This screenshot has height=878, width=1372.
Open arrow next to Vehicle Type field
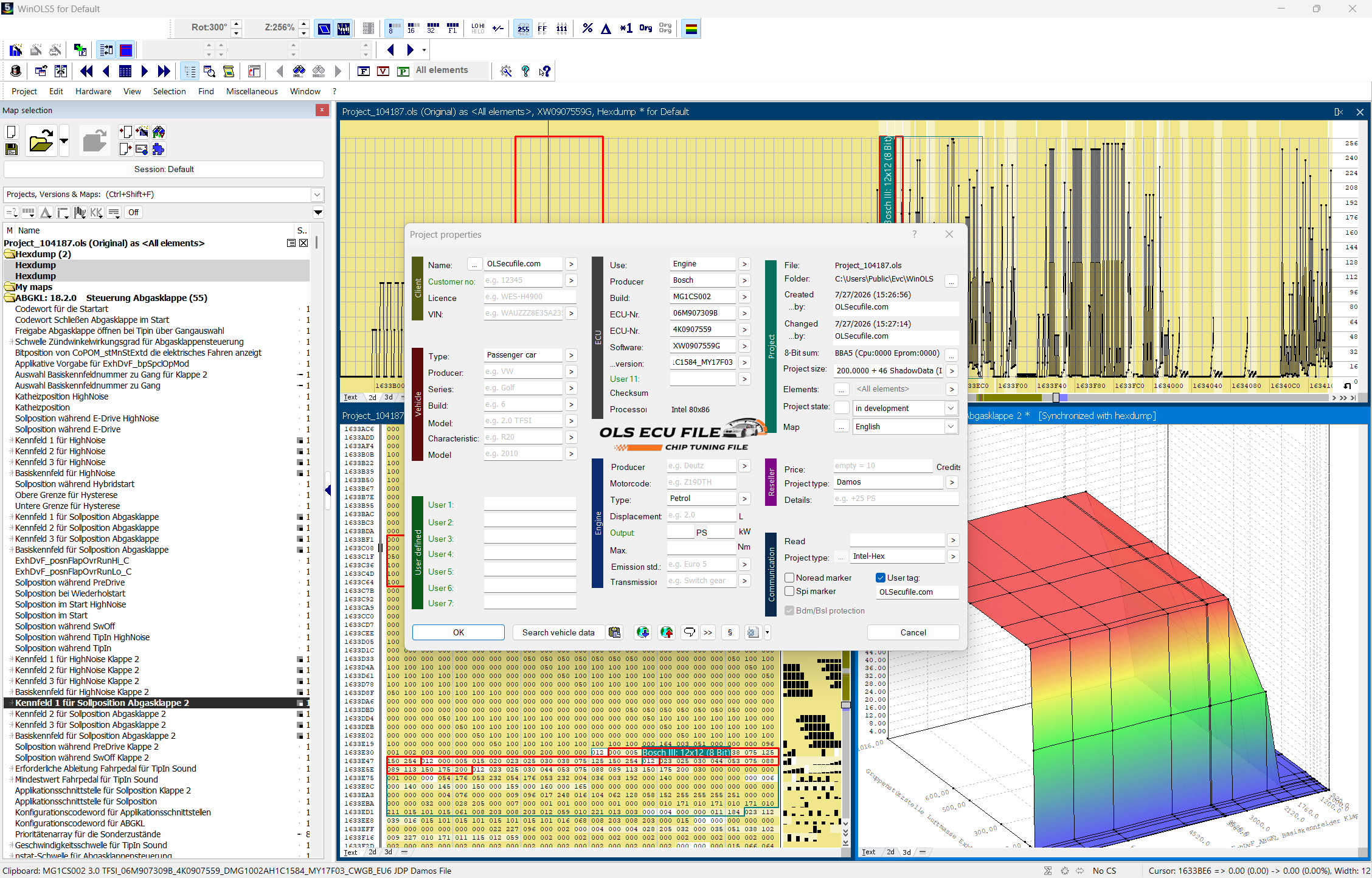click(x=571, y=355)
